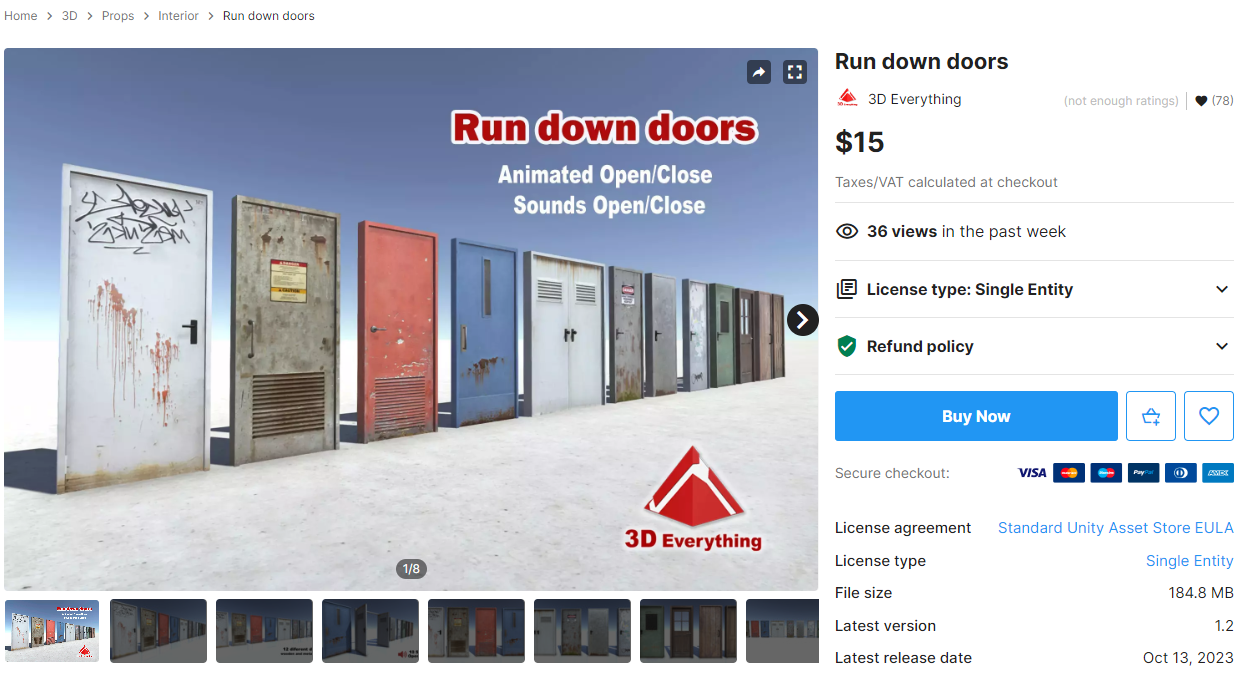Click the heart wishlist button beside Buy Now
Screen dimensions: 1257x676
[x=1209, y=416]
